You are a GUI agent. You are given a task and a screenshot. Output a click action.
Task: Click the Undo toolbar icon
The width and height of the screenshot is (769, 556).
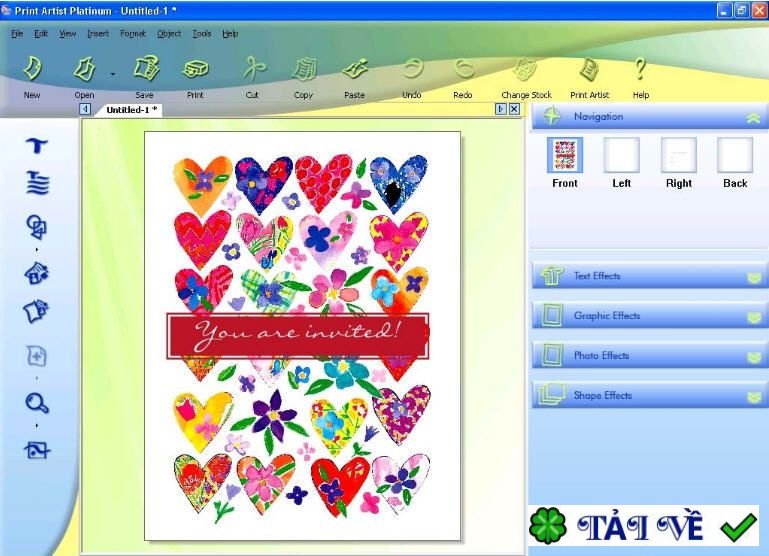(x=412, y=68)
